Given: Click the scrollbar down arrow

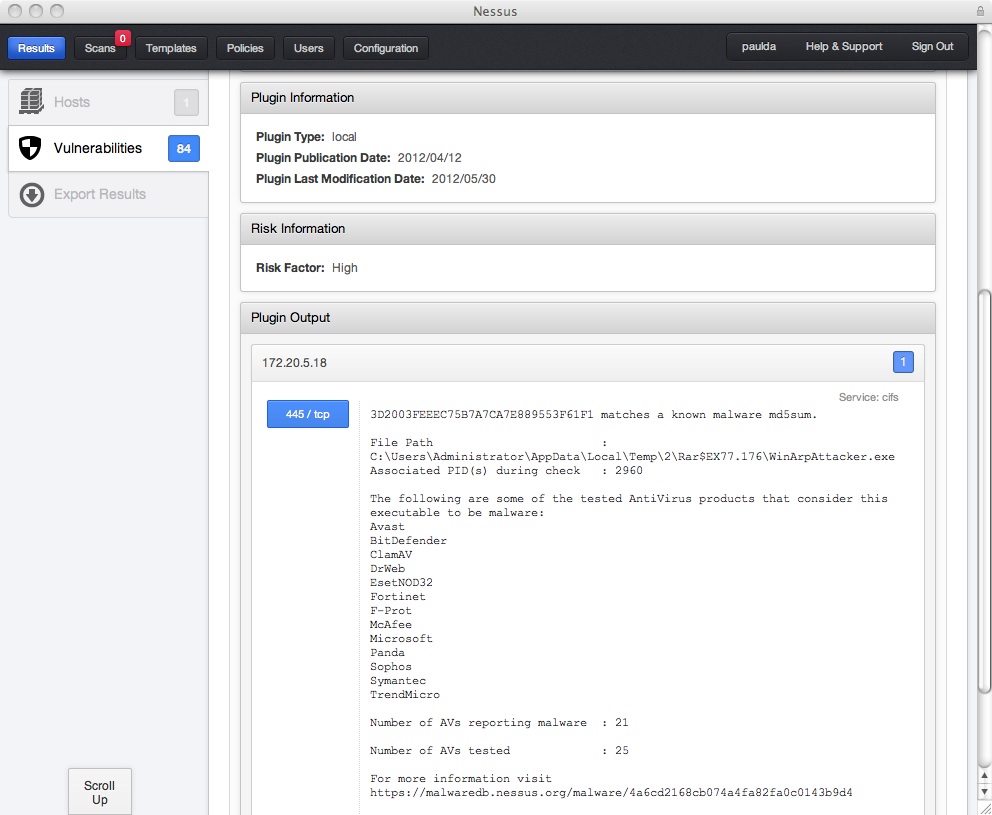Looking at the screenshot, I should (985, 792).
